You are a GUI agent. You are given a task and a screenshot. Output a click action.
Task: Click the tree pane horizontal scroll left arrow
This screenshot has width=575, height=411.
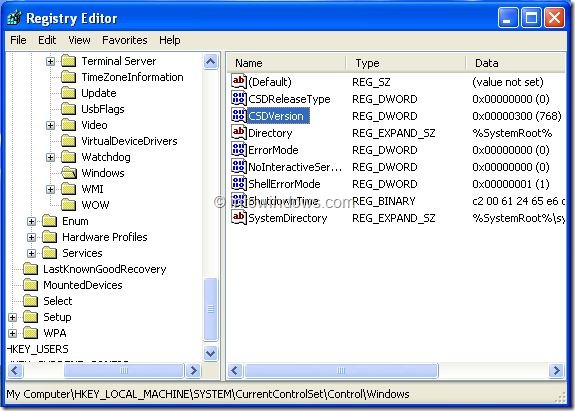[15, 370]
